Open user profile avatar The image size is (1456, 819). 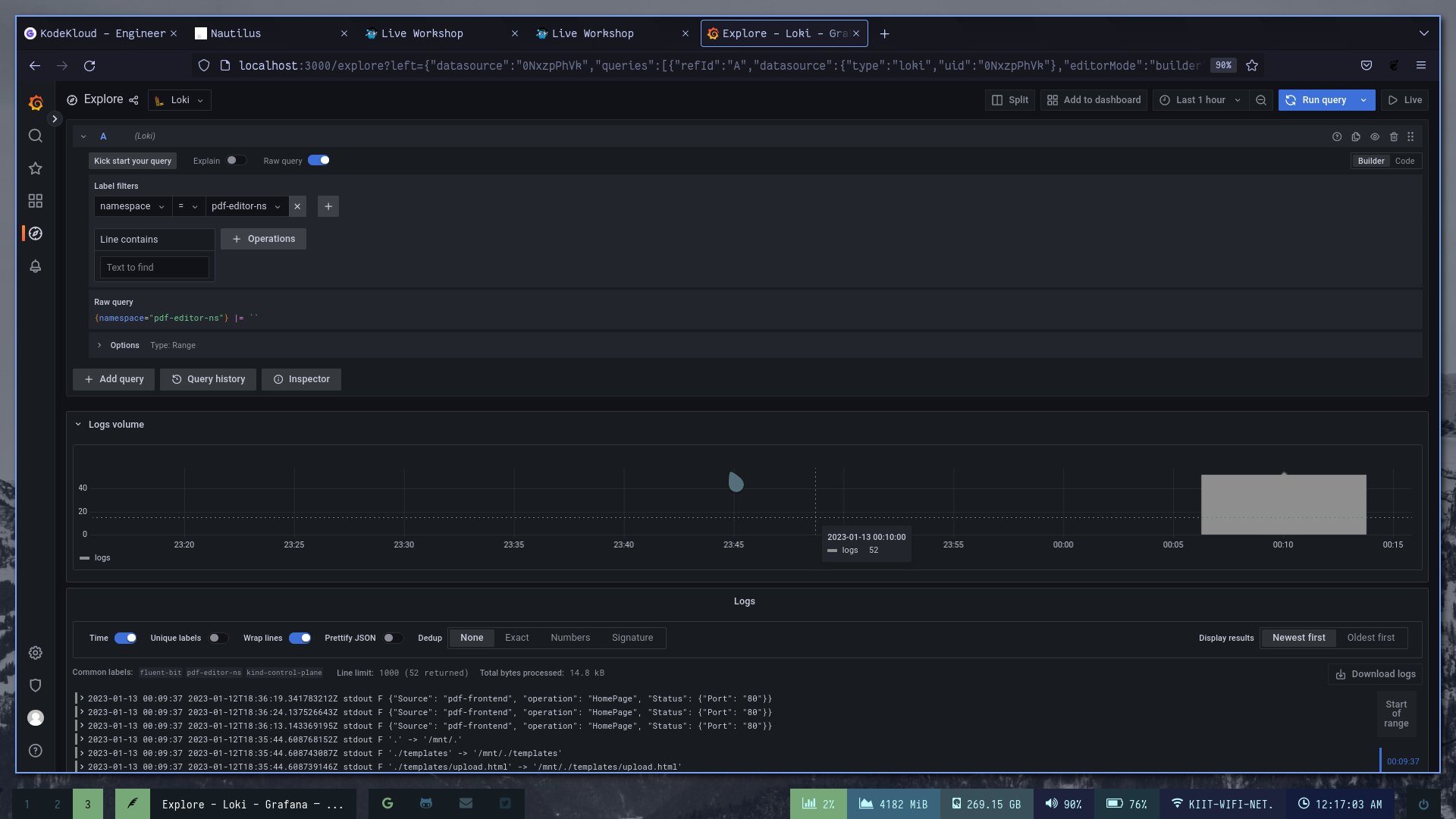coord(36,718)
